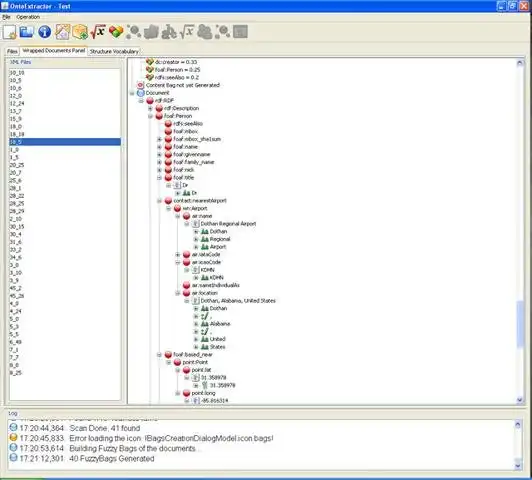Select the highlighted file in the XML list
This screenshot has width=532, height=480.
(x=65, y=142)
